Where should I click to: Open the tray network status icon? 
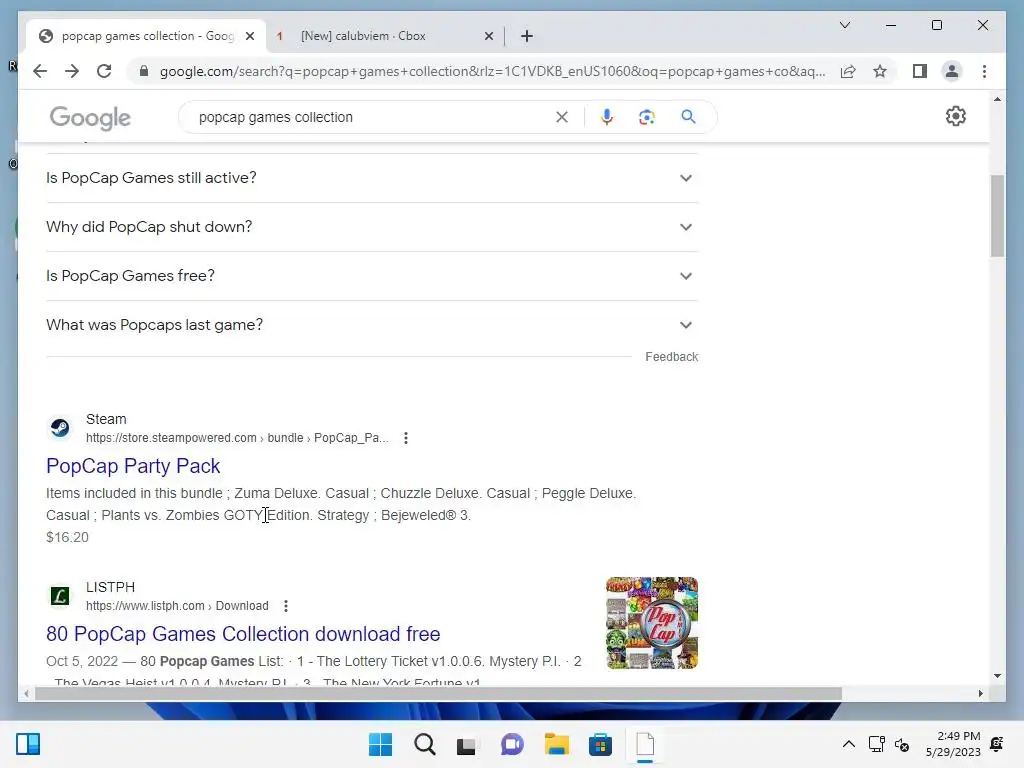(x=876, y=744)
